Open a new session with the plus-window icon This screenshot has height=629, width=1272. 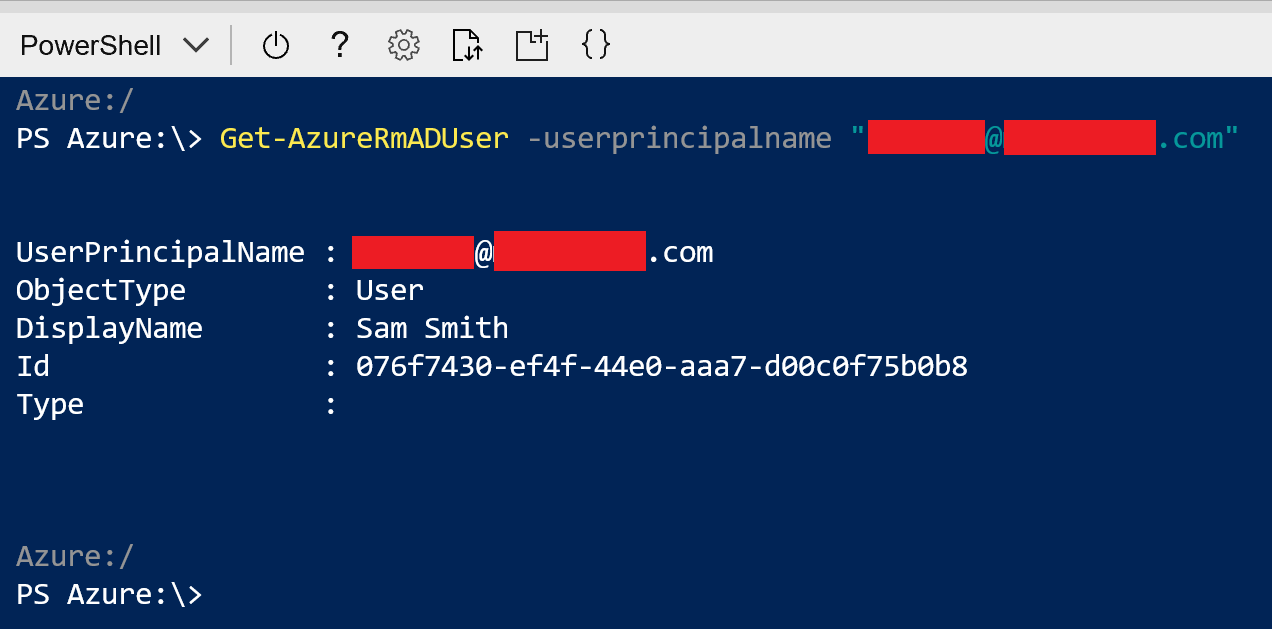click(x=532, y=45)
